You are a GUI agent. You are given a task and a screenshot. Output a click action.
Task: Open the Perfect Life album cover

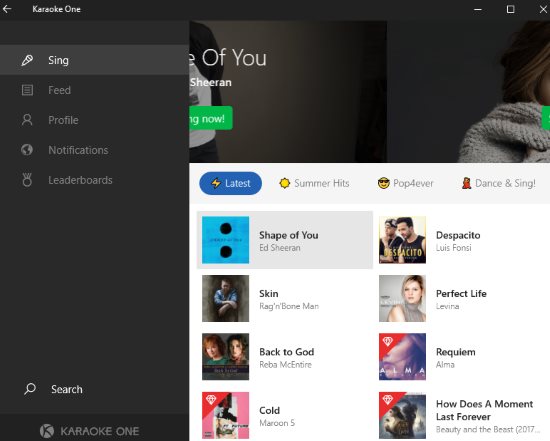pyautogui.click(x=402, y=298)
